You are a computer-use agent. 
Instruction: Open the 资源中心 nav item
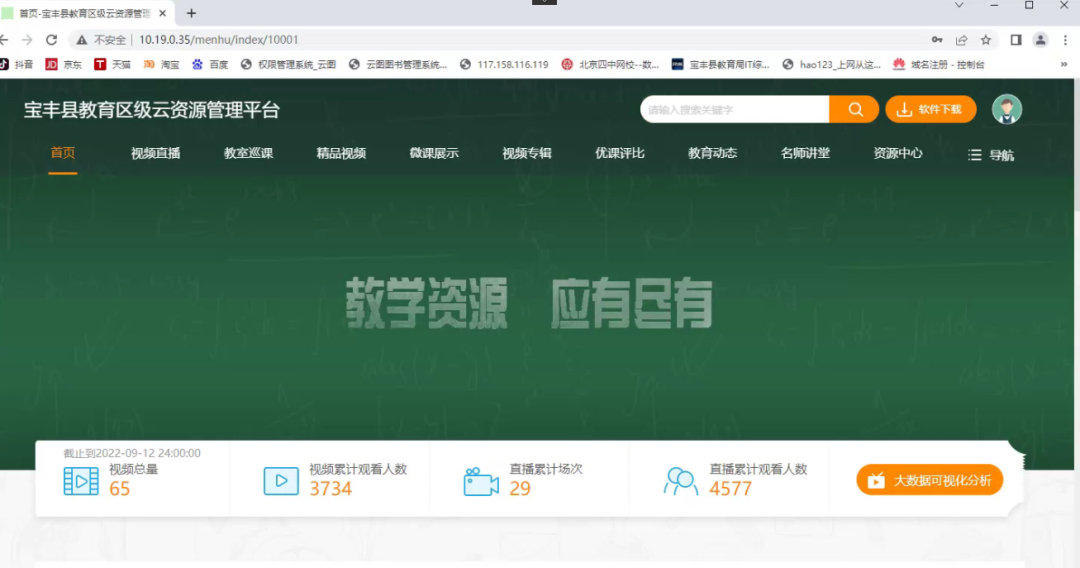point(897,154)
